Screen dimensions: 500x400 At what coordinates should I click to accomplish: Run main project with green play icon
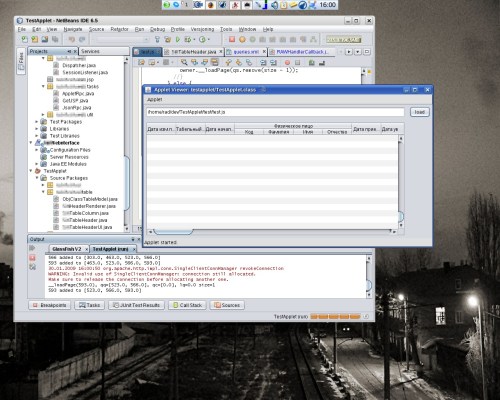(178, 39)
